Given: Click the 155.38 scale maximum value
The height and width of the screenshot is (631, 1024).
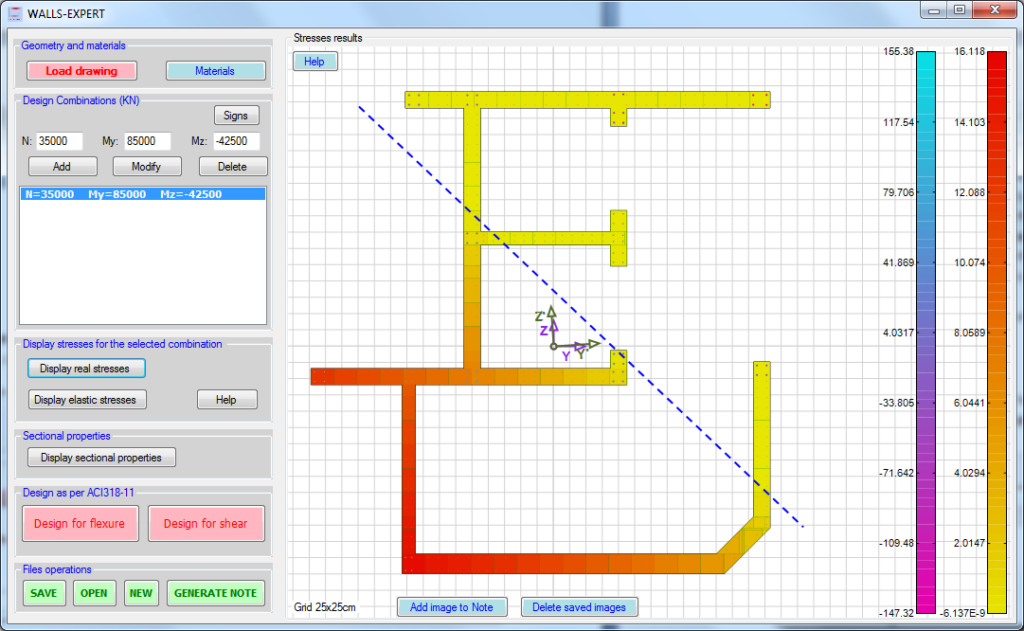Looking at the screenshot, I should point(898,52).
